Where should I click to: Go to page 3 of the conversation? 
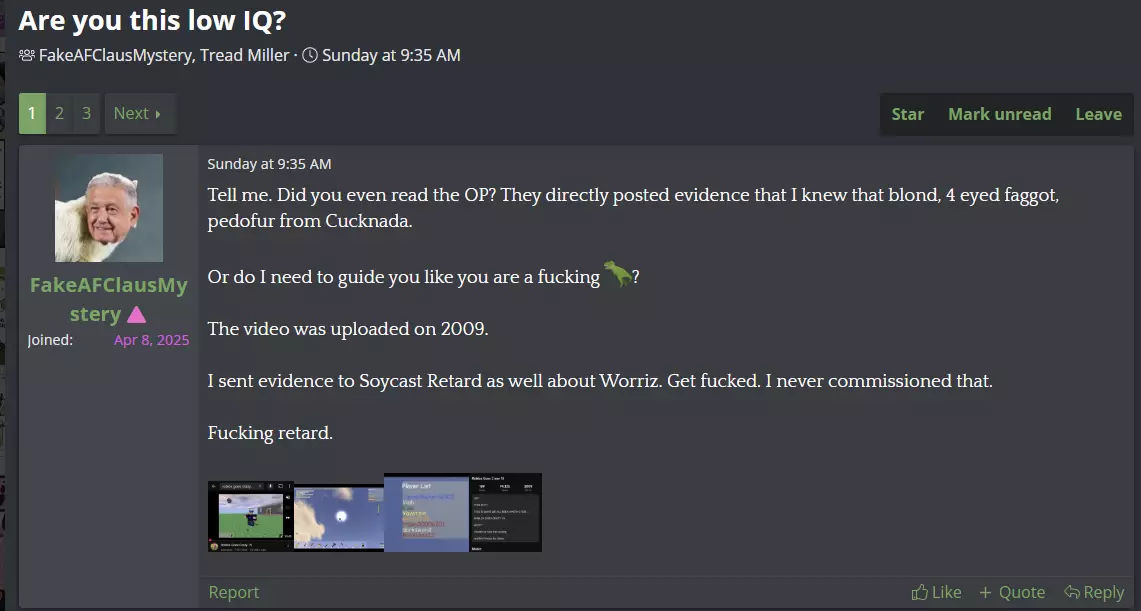[x=87, y=113]
